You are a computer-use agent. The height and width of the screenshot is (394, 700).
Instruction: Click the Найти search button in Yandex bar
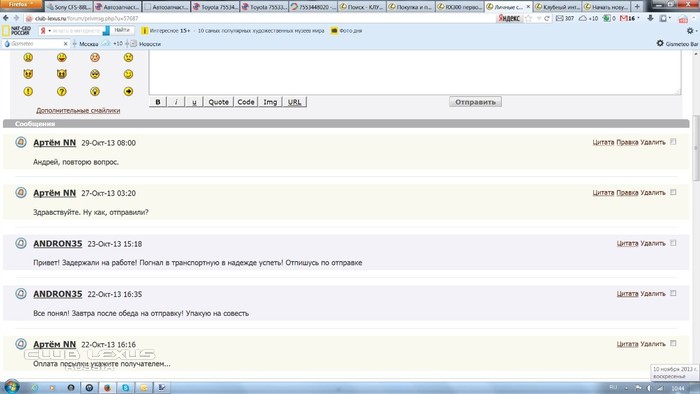pos(122,30)
